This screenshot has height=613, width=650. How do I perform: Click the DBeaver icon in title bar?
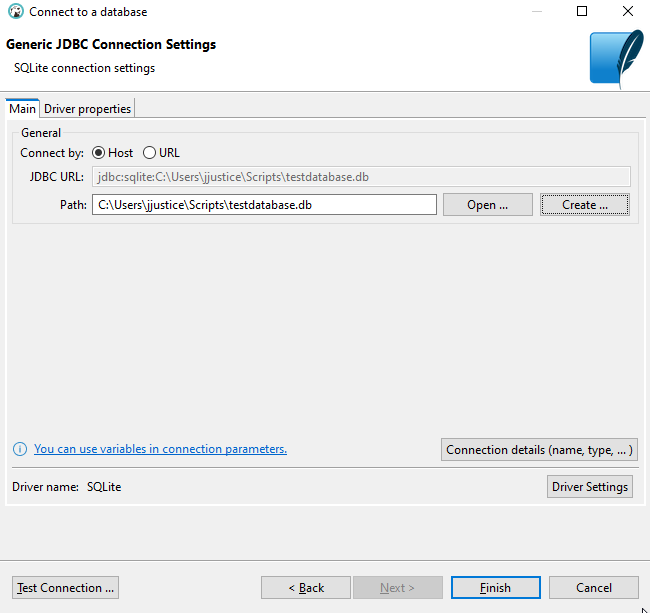(x=16, y=12)
